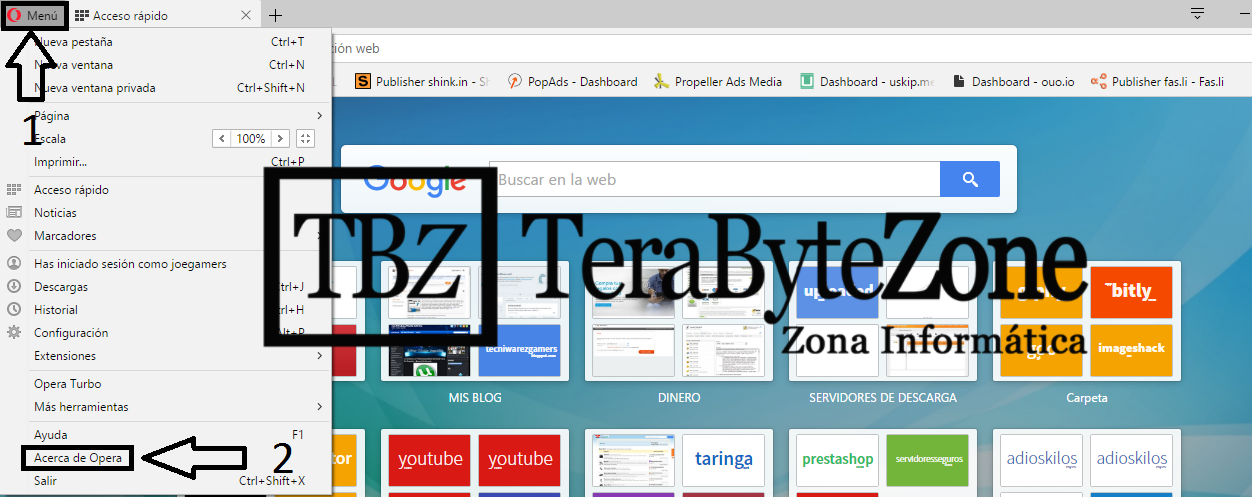This screenshot has height=497, width=1252.
Task: Increase zoom with Escala right arrow
Action: pos(280,139)
